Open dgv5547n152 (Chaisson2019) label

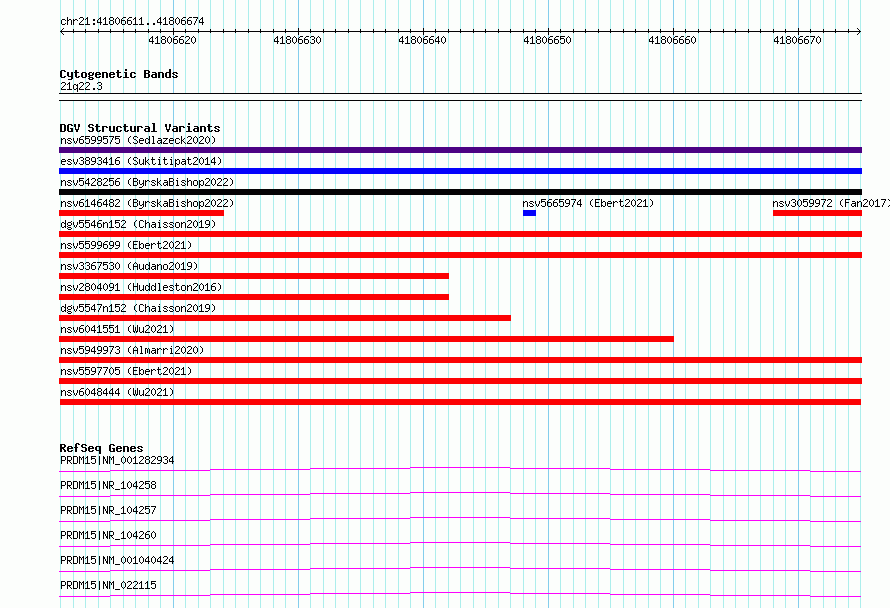[x=138, y=308]
